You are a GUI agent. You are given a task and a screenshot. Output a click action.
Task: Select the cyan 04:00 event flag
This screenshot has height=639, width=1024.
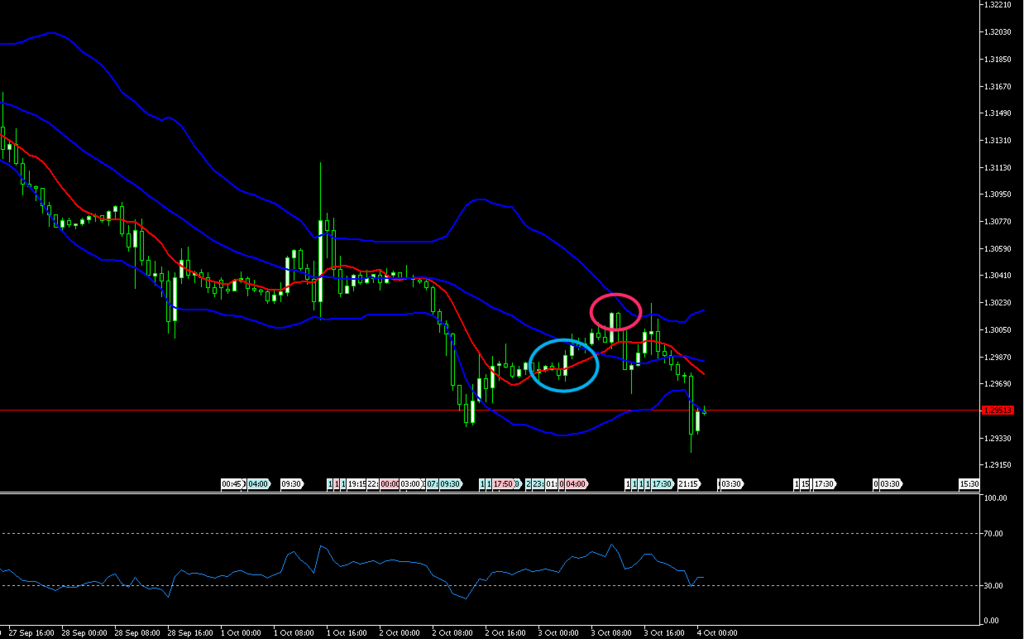tap(259, 484)
